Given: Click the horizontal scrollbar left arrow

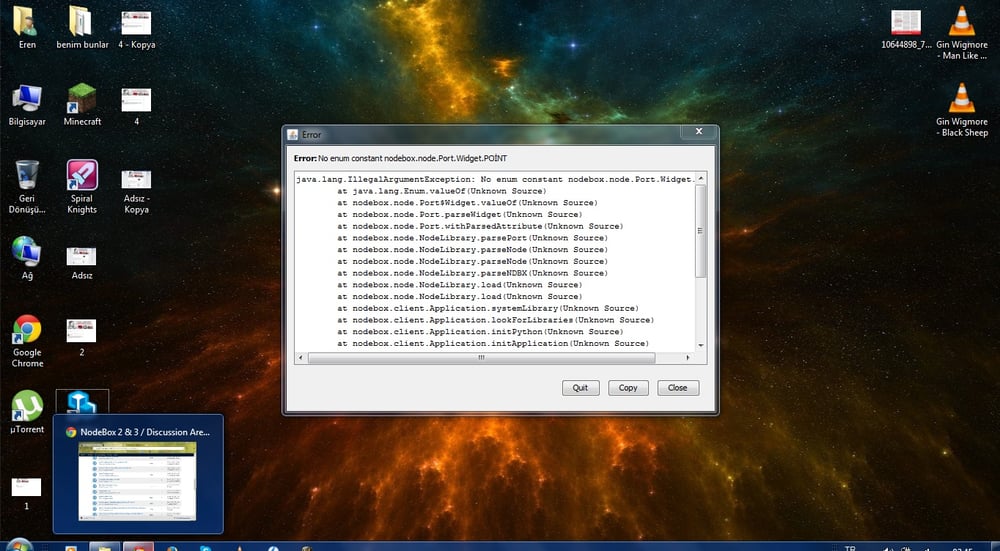Looking at the screenshot, I should click(x=301, y=358).
